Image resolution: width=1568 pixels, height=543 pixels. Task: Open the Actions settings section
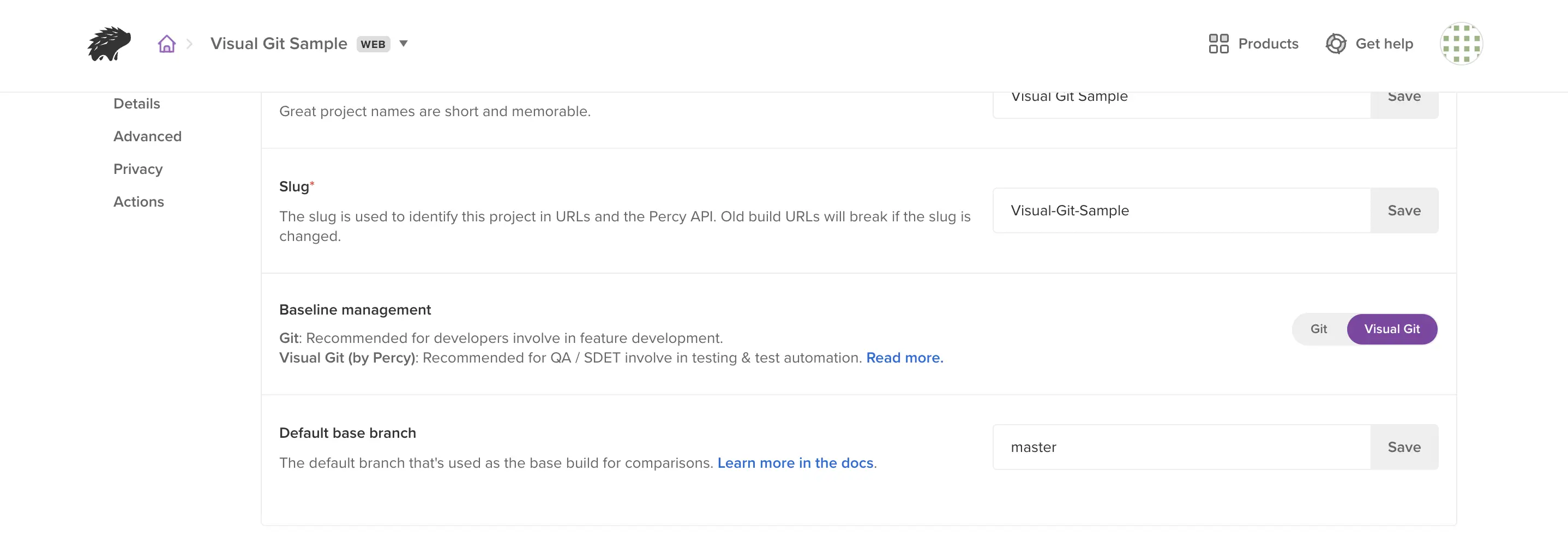tap(138, 202)
